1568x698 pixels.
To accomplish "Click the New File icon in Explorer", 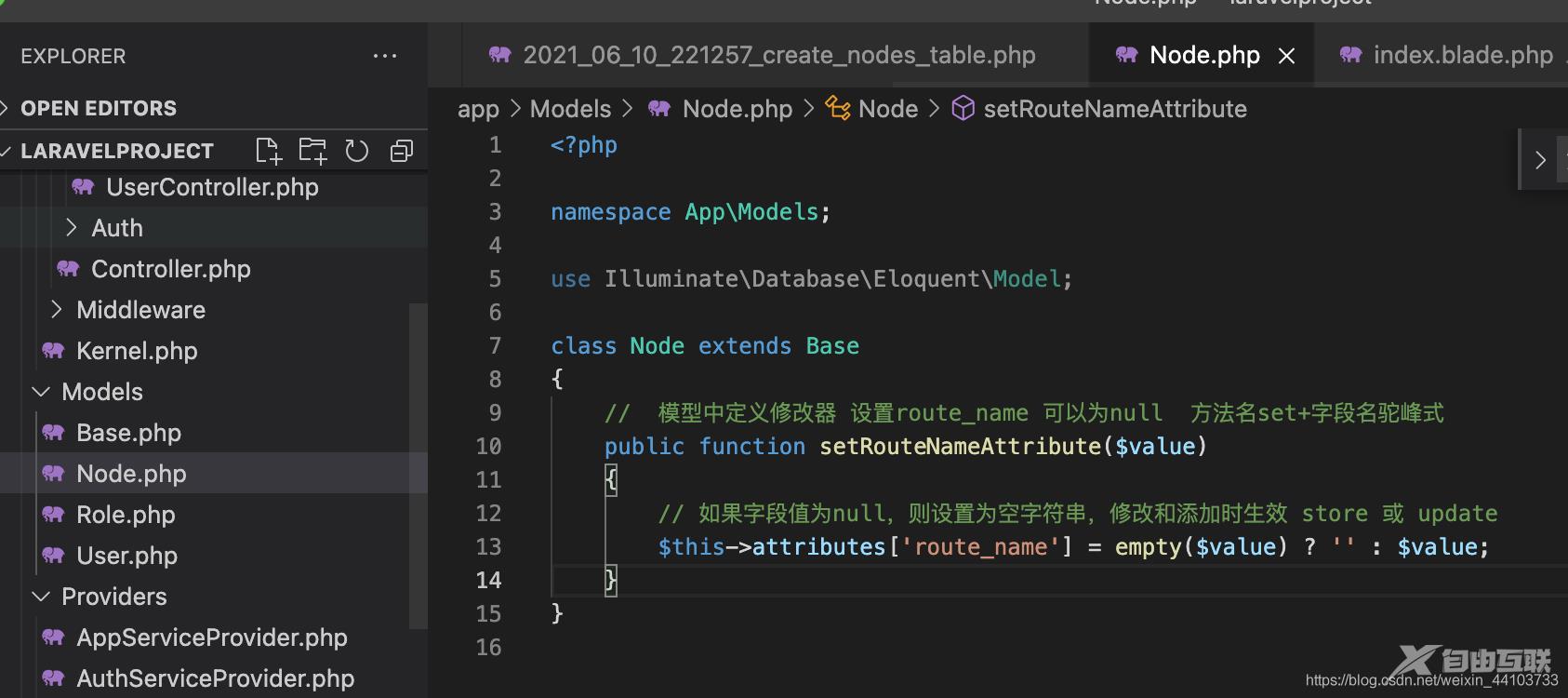I will 268,151.
